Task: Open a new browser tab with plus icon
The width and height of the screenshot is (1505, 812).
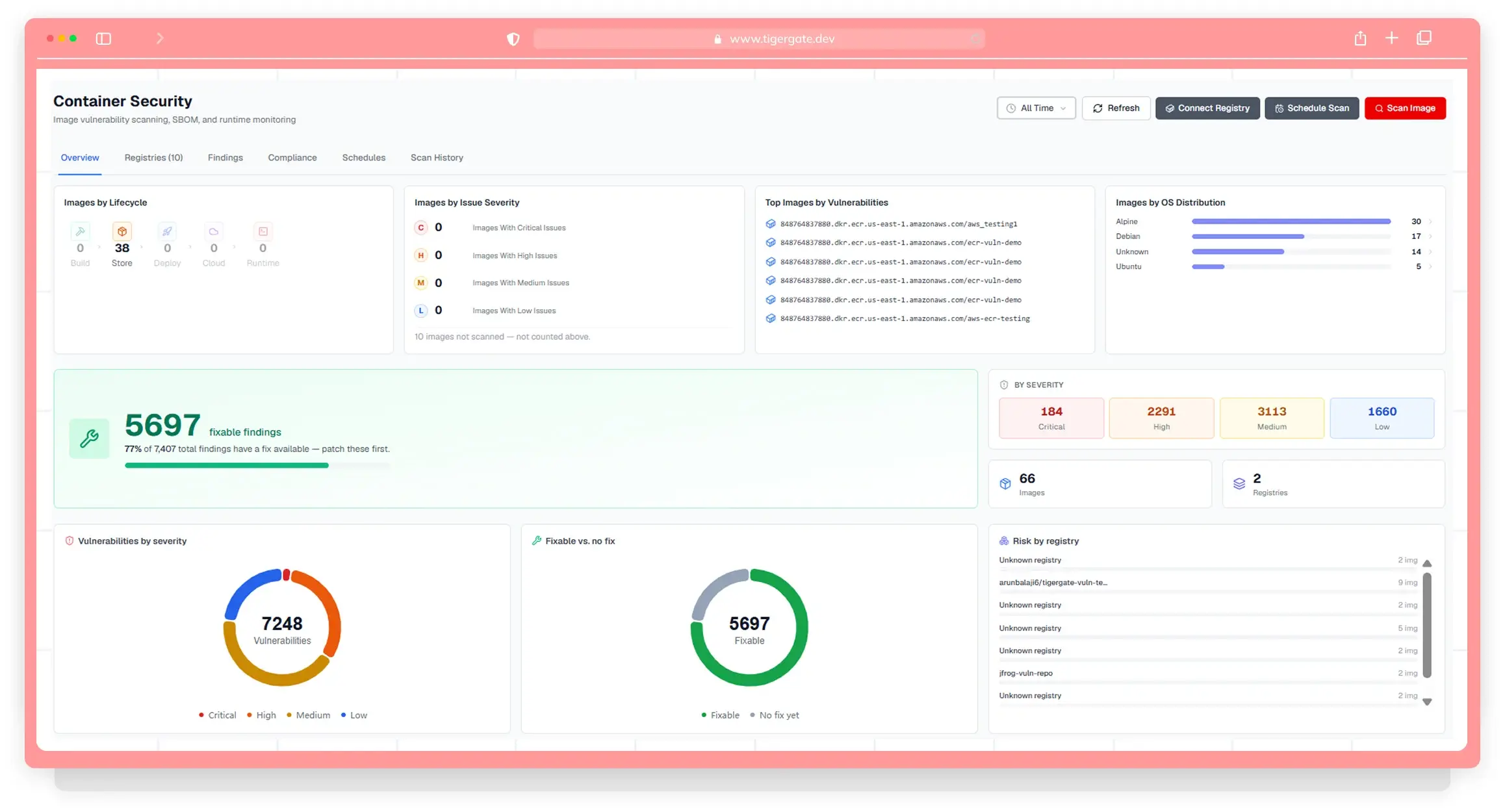Action: point(1391,38)
